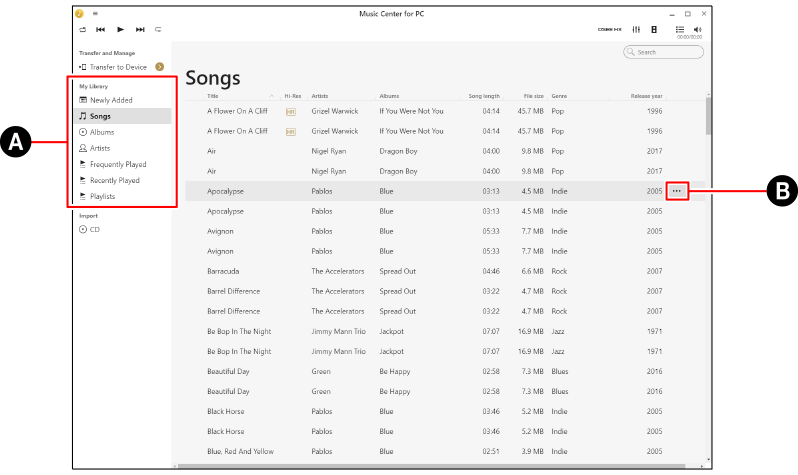798x475 pixels.
Task: Toggle the DSEE HX sound enhancement
Action: pyautogui.click(x=610, y=30)
